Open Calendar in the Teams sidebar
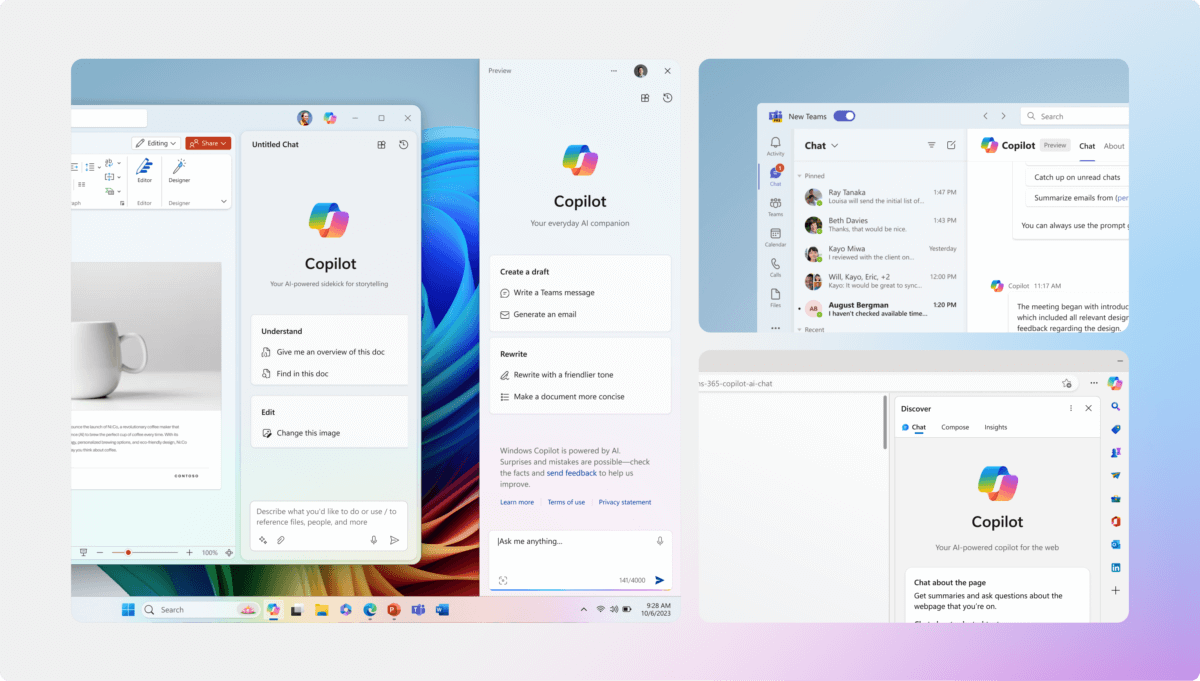This screenshot has width=1200, height=681. point(775,237)
